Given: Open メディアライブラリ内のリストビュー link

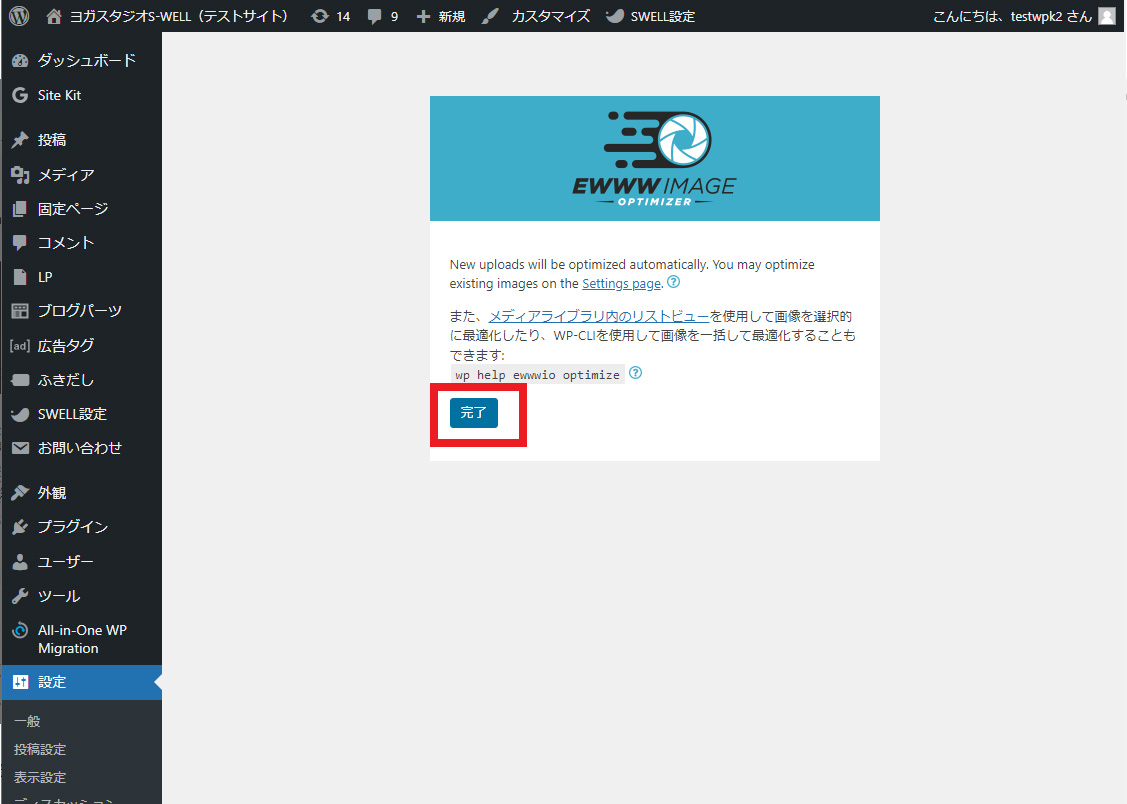Looking at the screenshot, I should point(599,316).
